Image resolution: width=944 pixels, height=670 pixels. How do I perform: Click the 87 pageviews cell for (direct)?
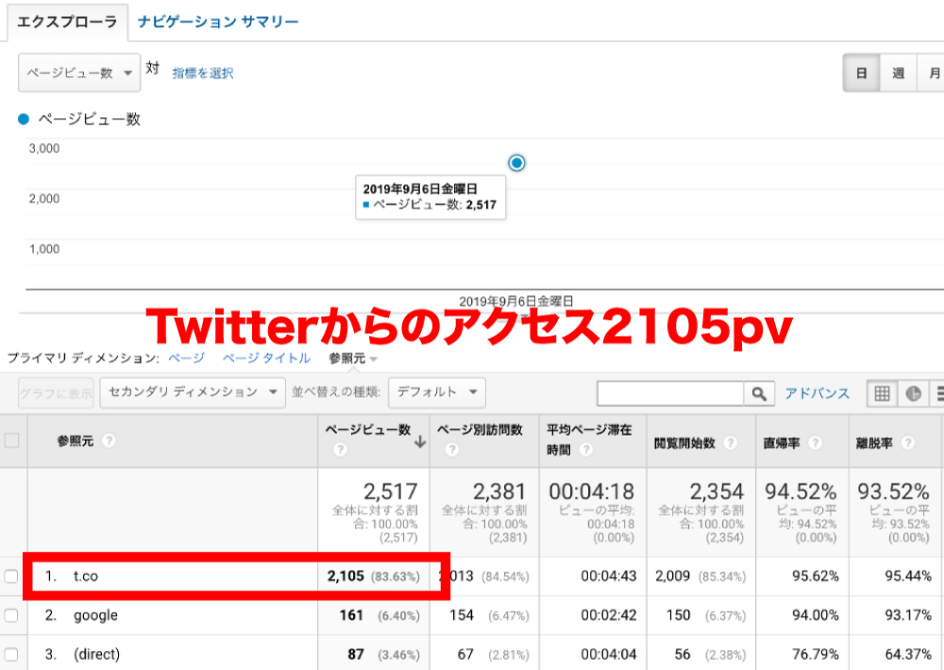(x=356, y=654)
